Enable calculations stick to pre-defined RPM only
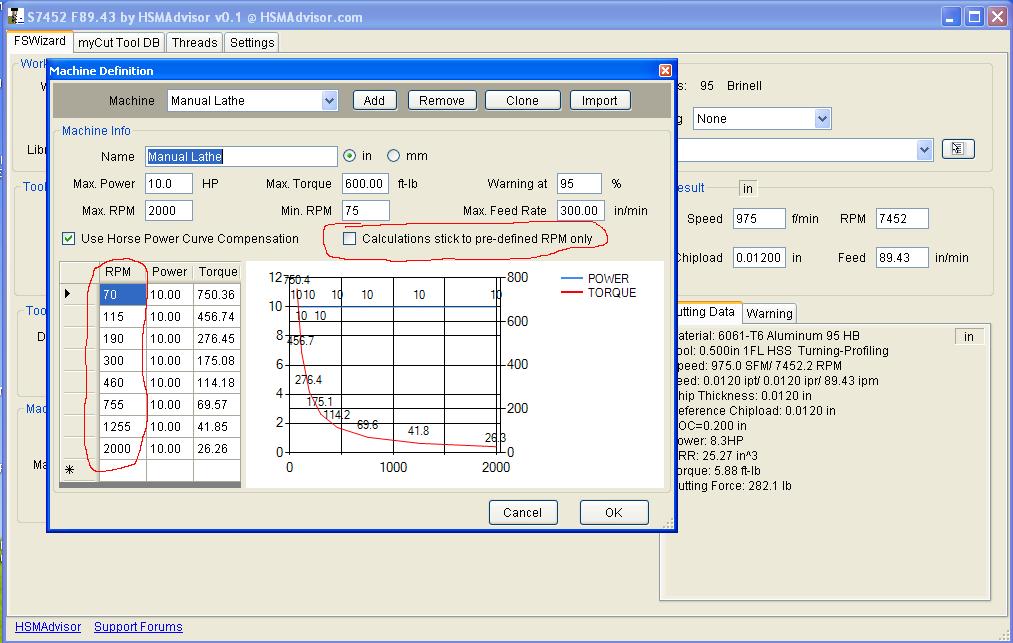1013x643 pixels. (x=350, y=239)
